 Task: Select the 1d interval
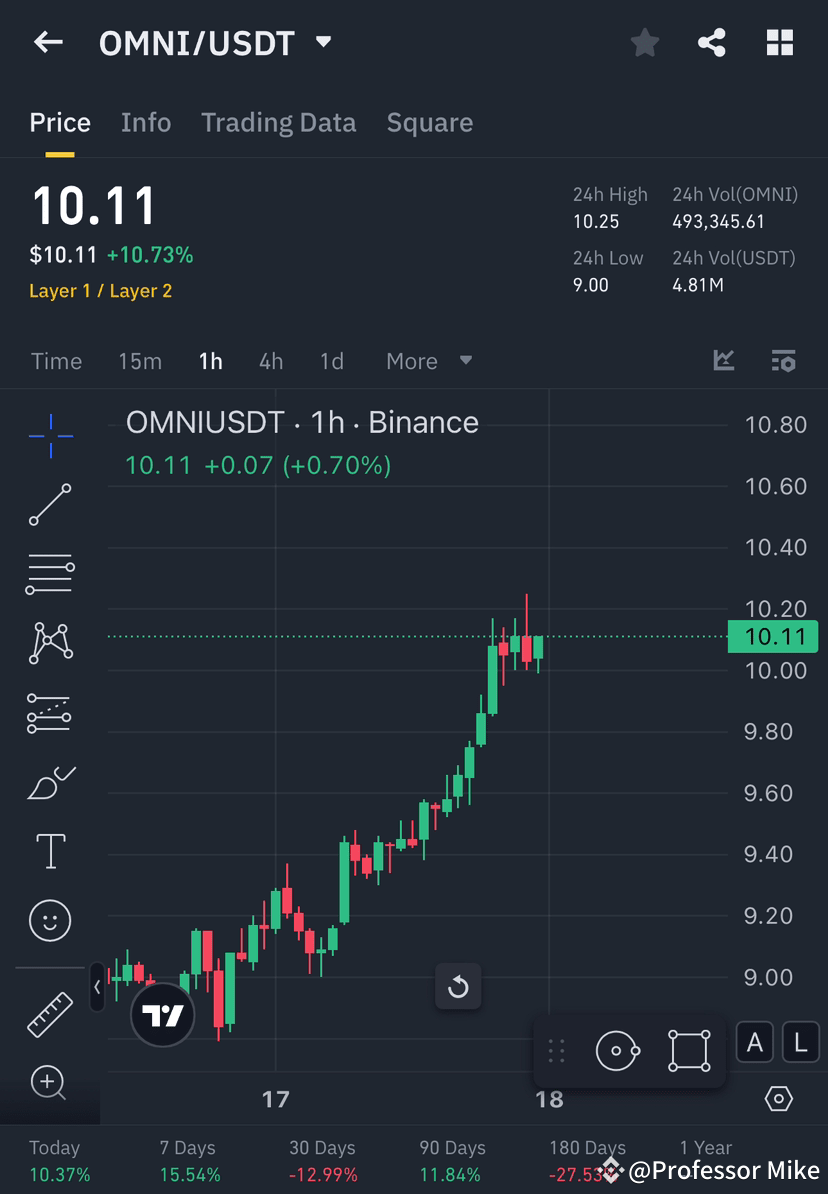pyautogui.click(x=331, y=361)
